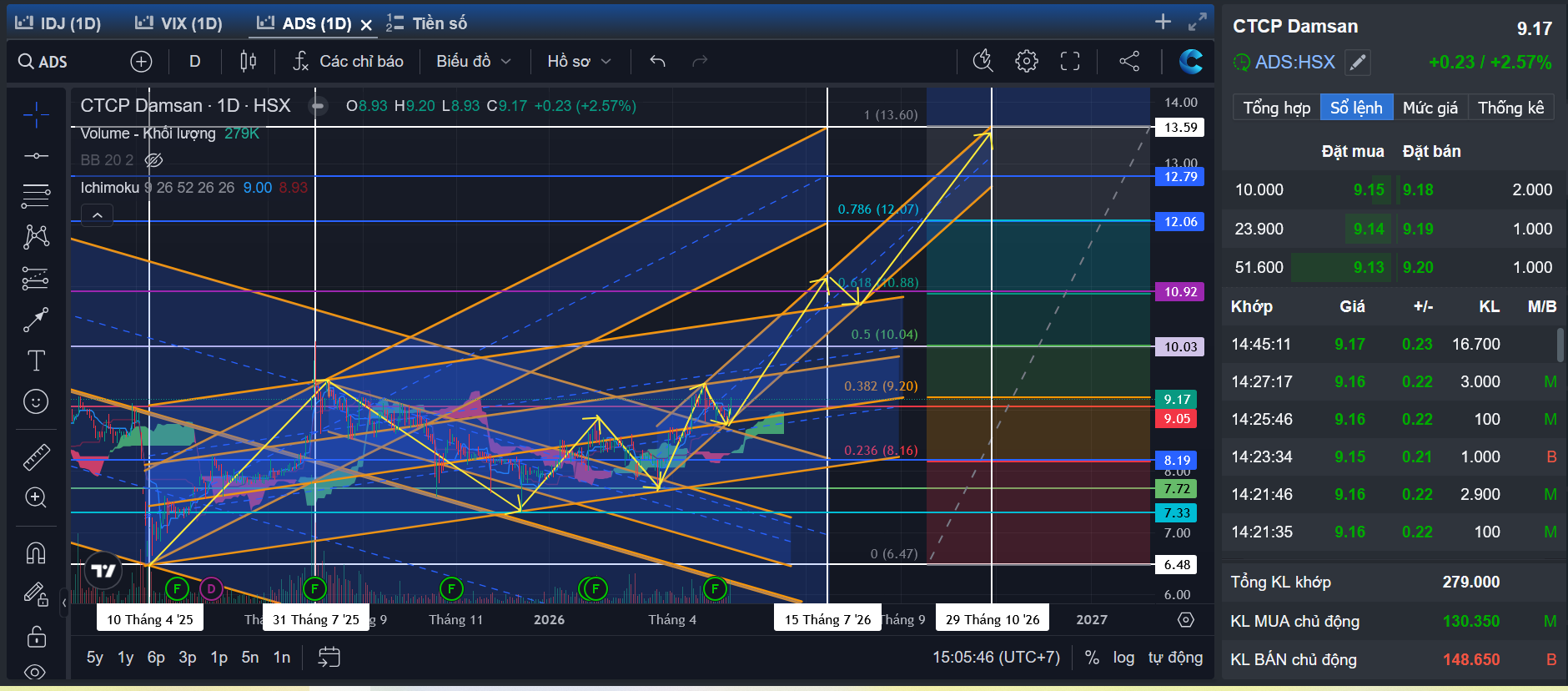Share the chart via share icon
The height and width of the screenshot is (691, 1568).
pos(1129,61)
